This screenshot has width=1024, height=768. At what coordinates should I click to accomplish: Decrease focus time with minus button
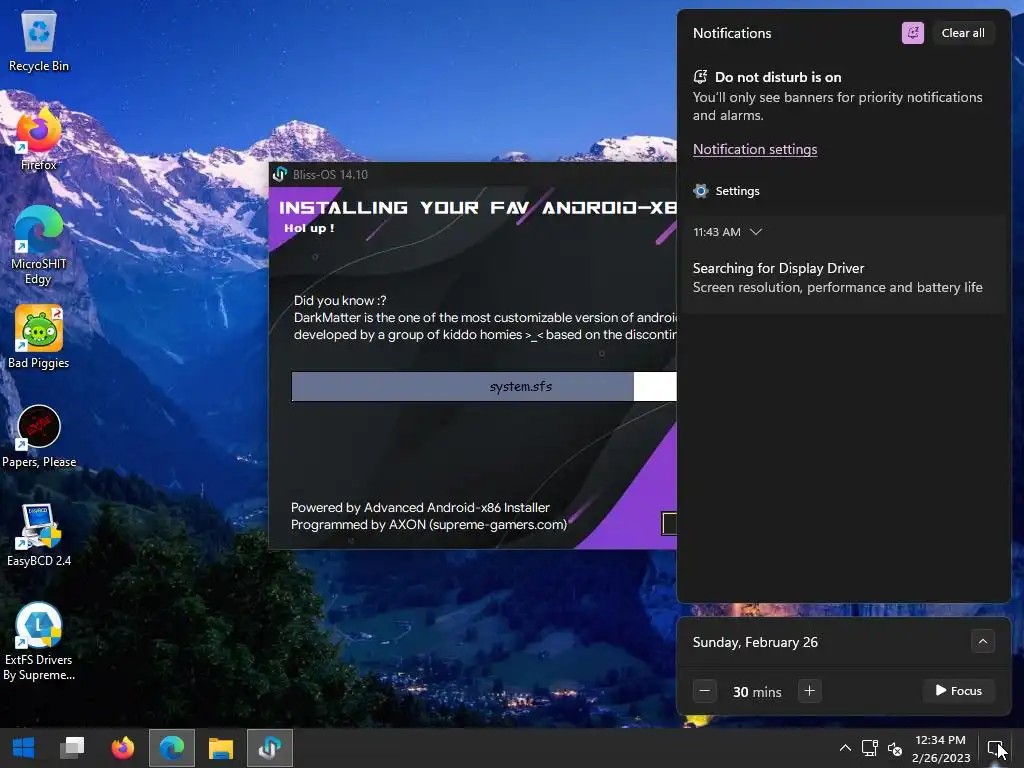[x=704, y=691]
